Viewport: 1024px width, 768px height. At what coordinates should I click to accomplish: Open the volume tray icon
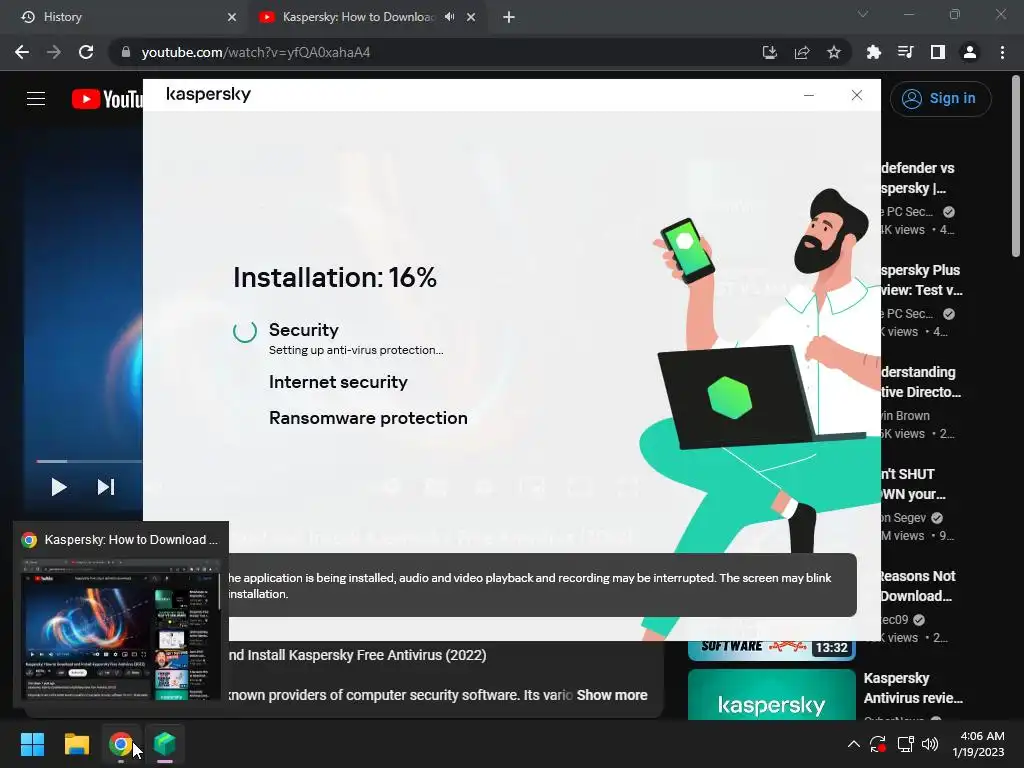[x=930, y=744]
